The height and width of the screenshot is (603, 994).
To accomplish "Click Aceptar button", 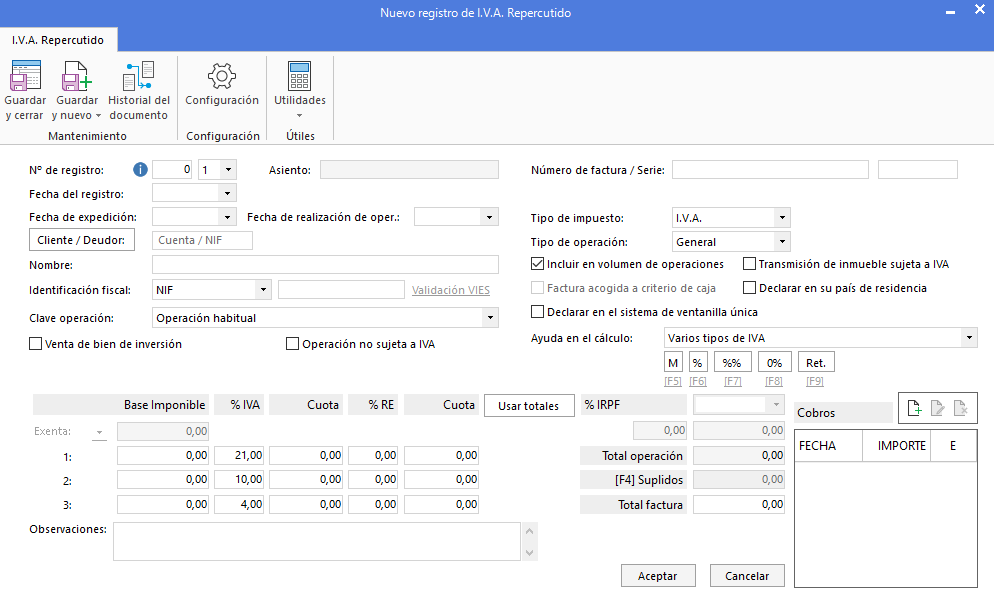I will (657, 576).
